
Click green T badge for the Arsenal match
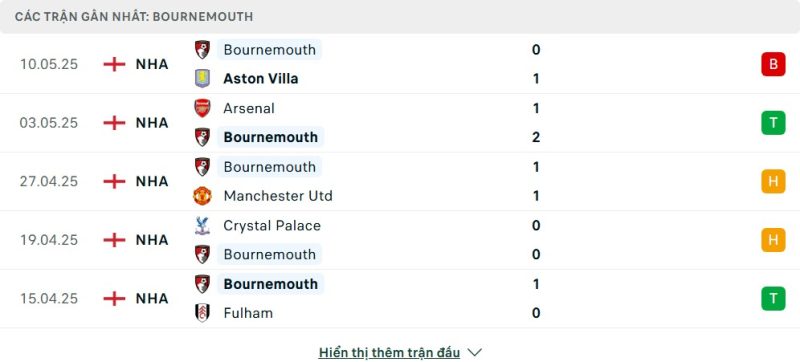(x=773, y=123)
